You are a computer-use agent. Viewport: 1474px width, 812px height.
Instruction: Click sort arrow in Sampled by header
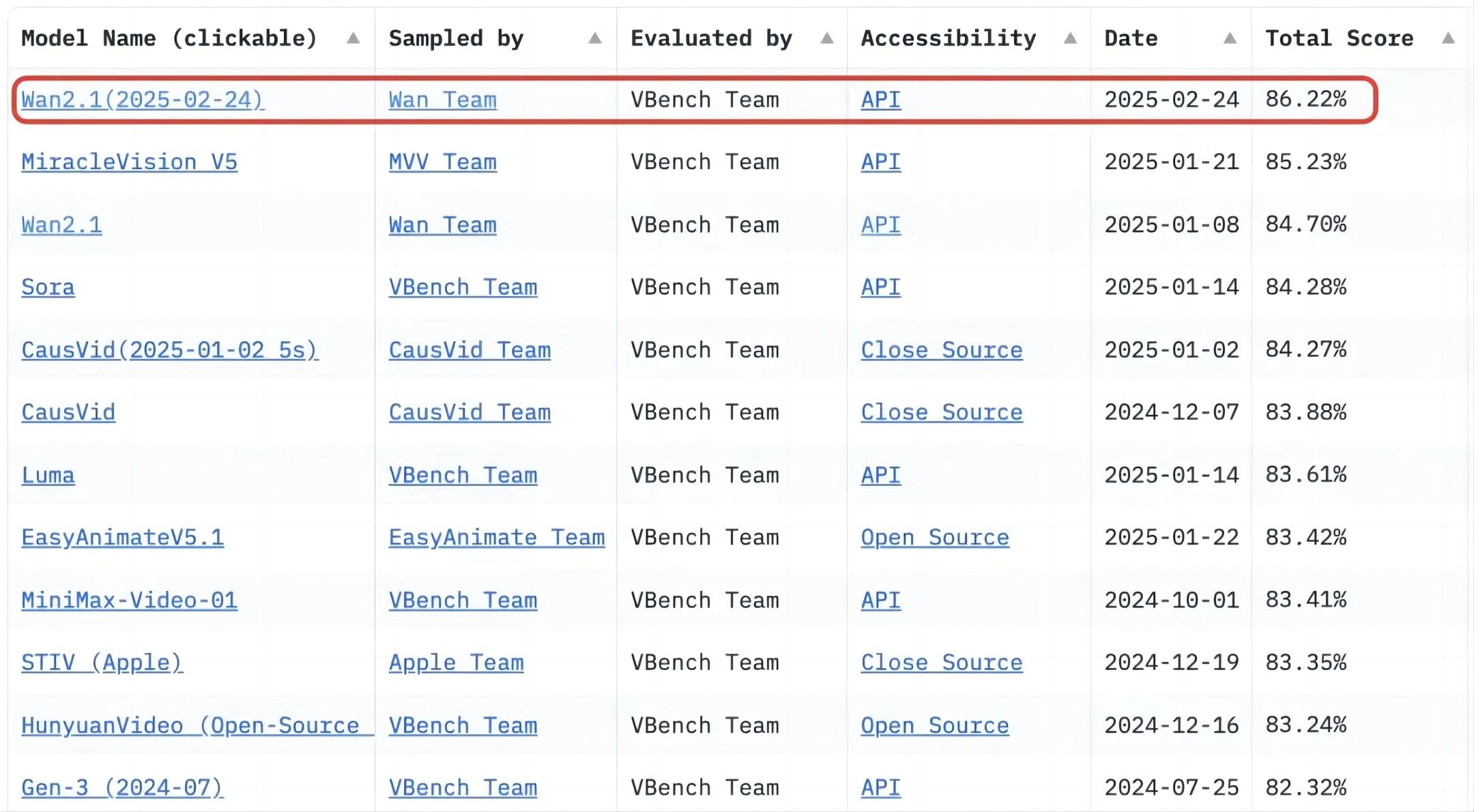click(x=595, y=38)
